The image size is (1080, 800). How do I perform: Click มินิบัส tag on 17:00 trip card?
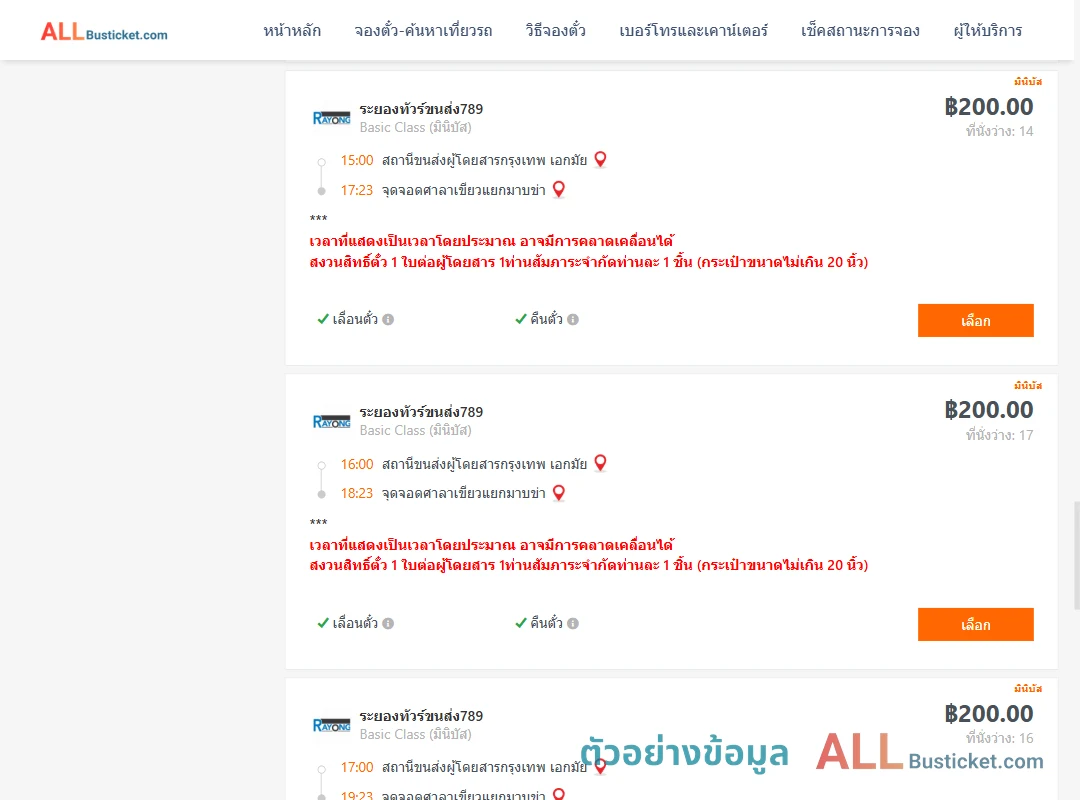point(1028,688)
